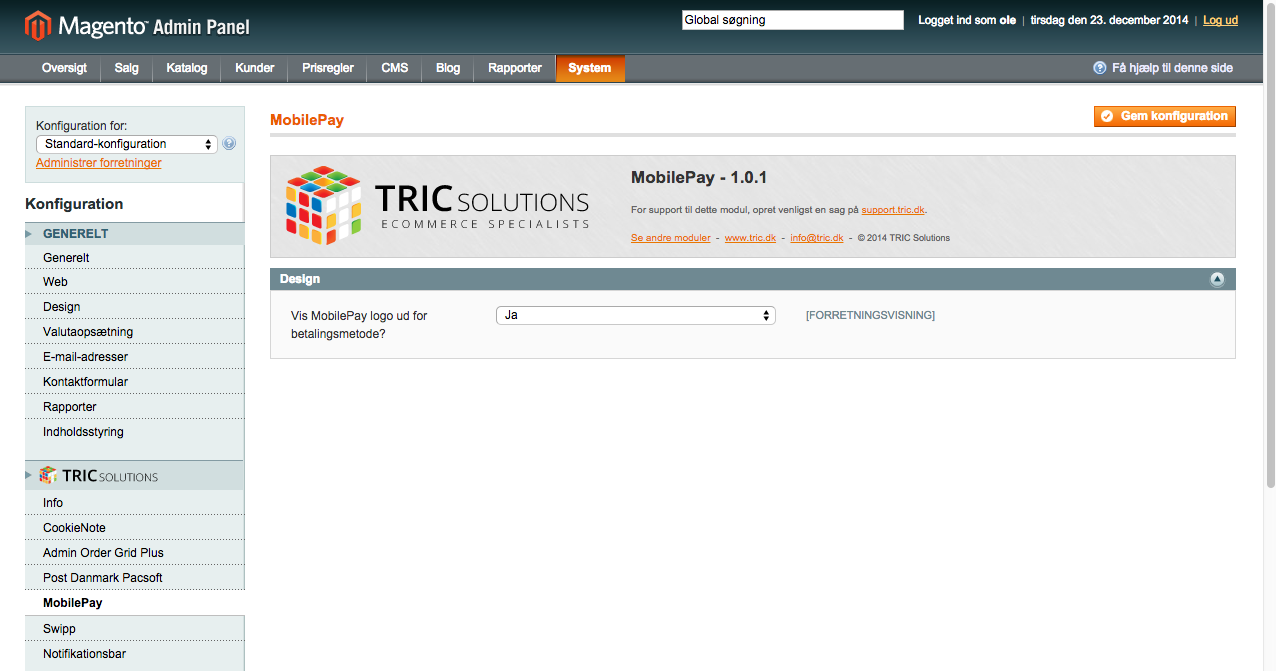
Task: Collapse the Design section using the arrow icon
Action: (1217, 280)
